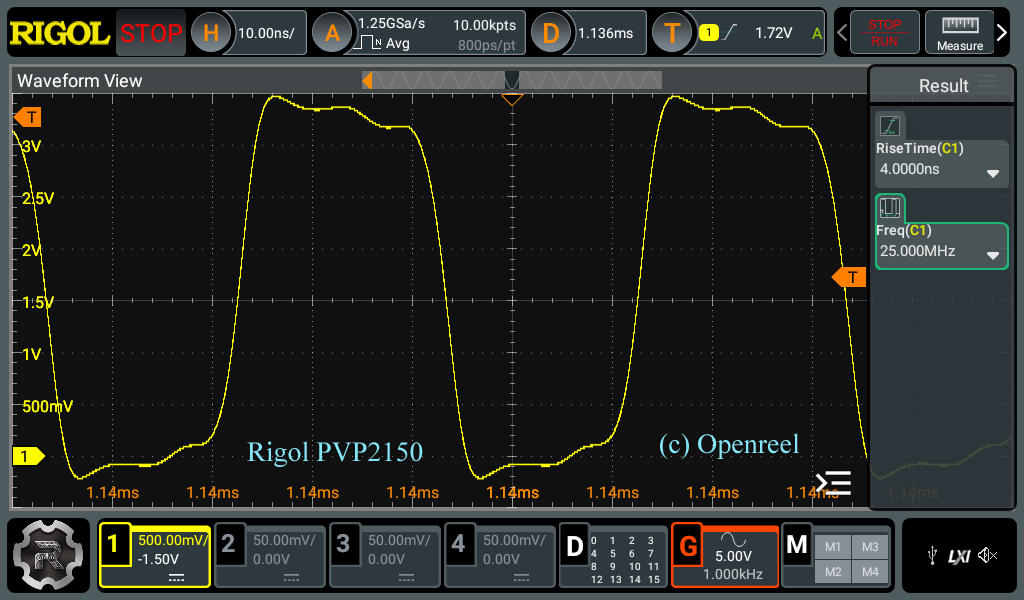
Task: Select digital channel 0
Action: (x=594, y=541)
